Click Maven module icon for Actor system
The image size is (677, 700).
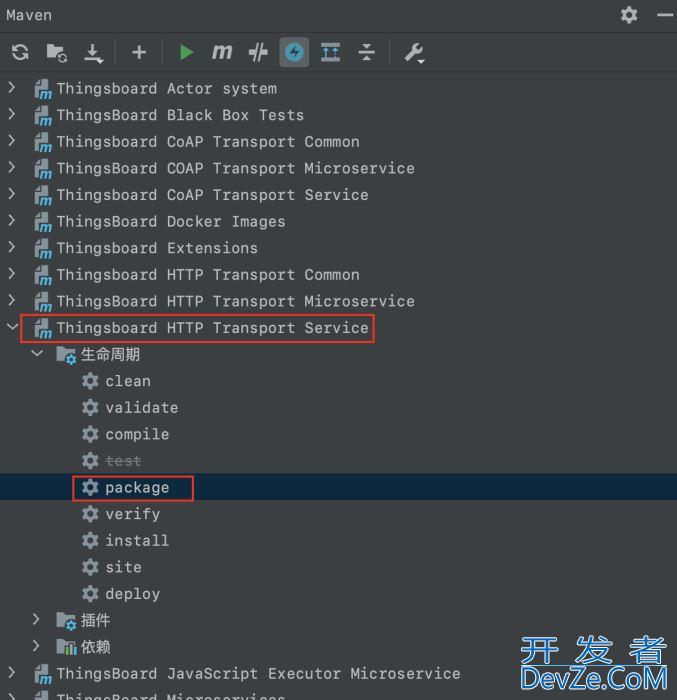click(43, 89)
